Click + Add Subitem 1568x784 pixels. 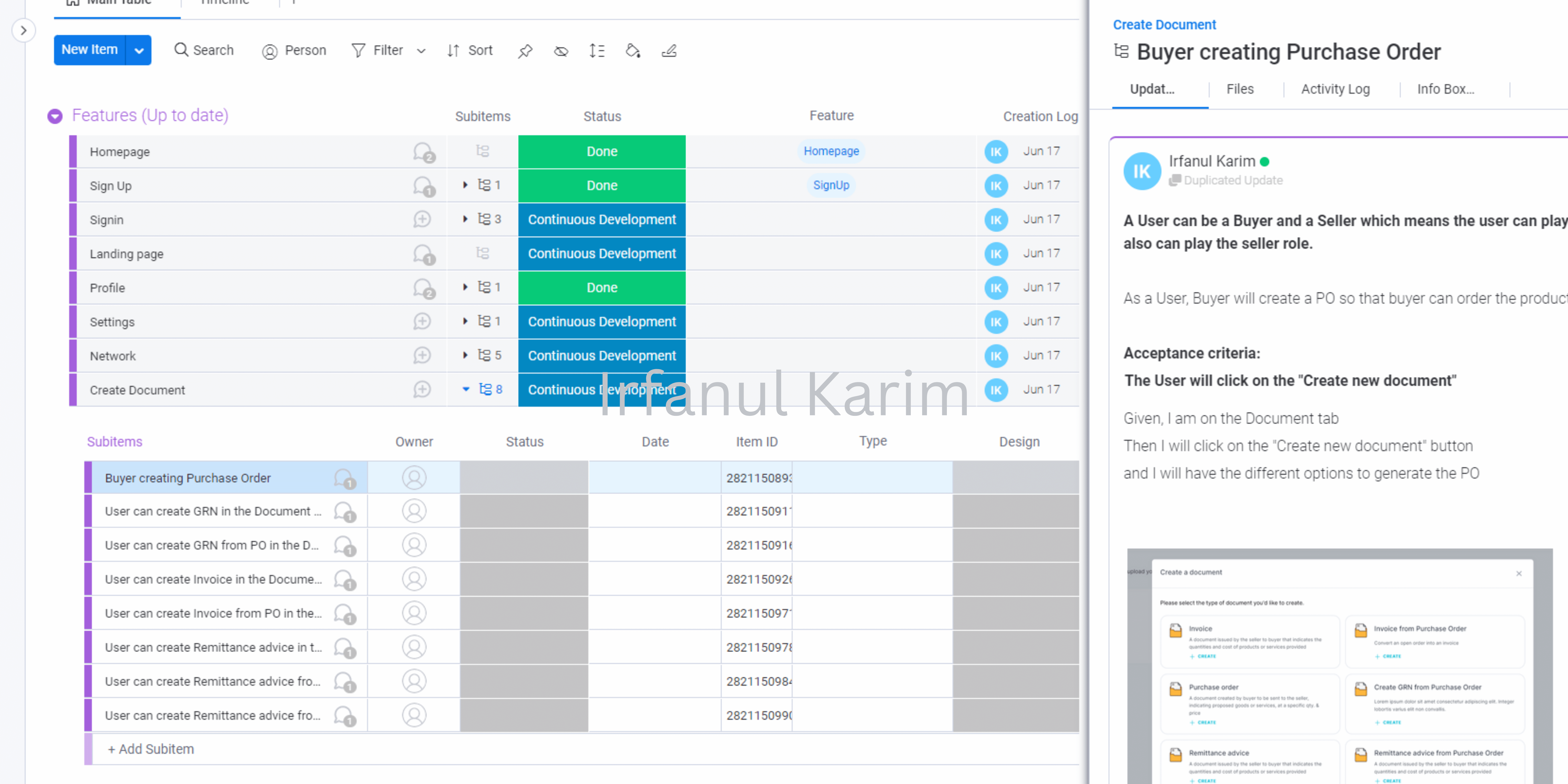click(x=151, y=749)
